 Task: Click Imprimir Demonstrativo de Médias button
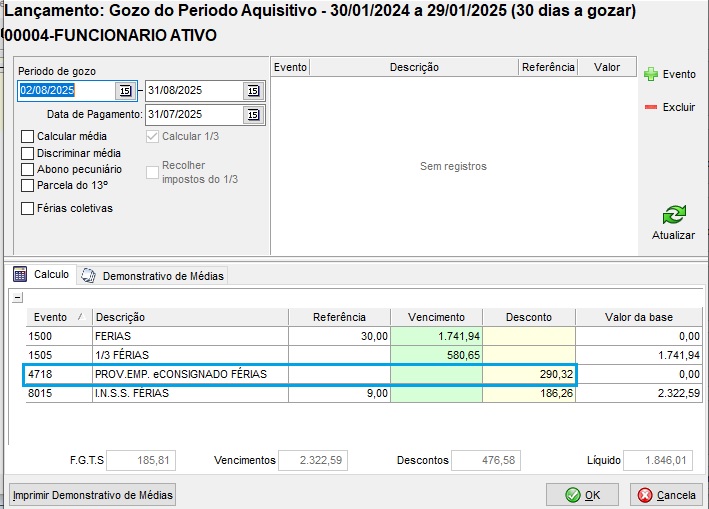(x=93, y=495)
